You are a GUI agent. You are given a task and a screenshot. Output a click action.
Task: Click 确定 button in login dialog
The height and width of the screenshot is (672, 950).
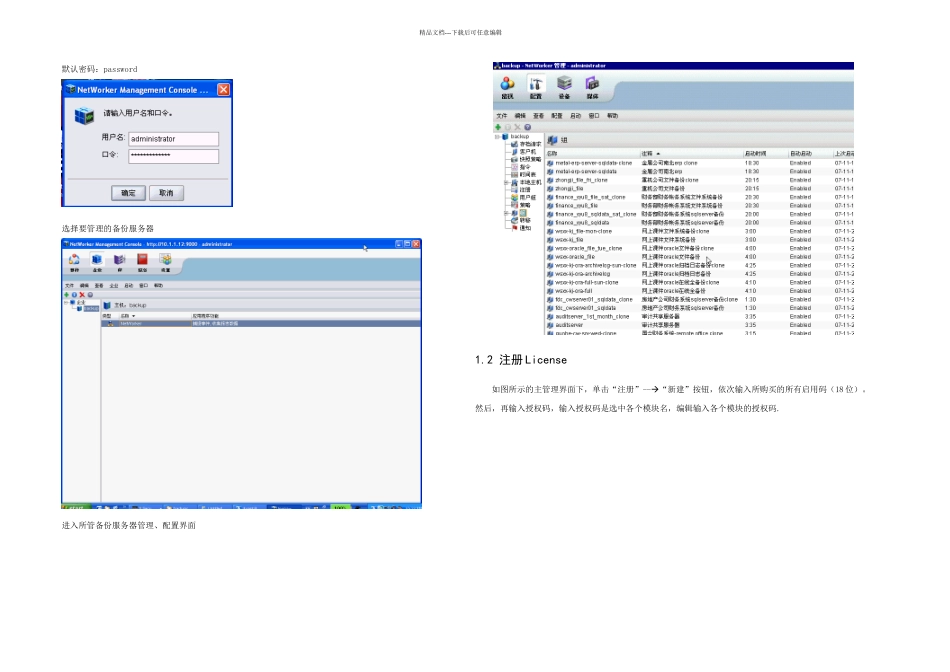click(128, 193)
